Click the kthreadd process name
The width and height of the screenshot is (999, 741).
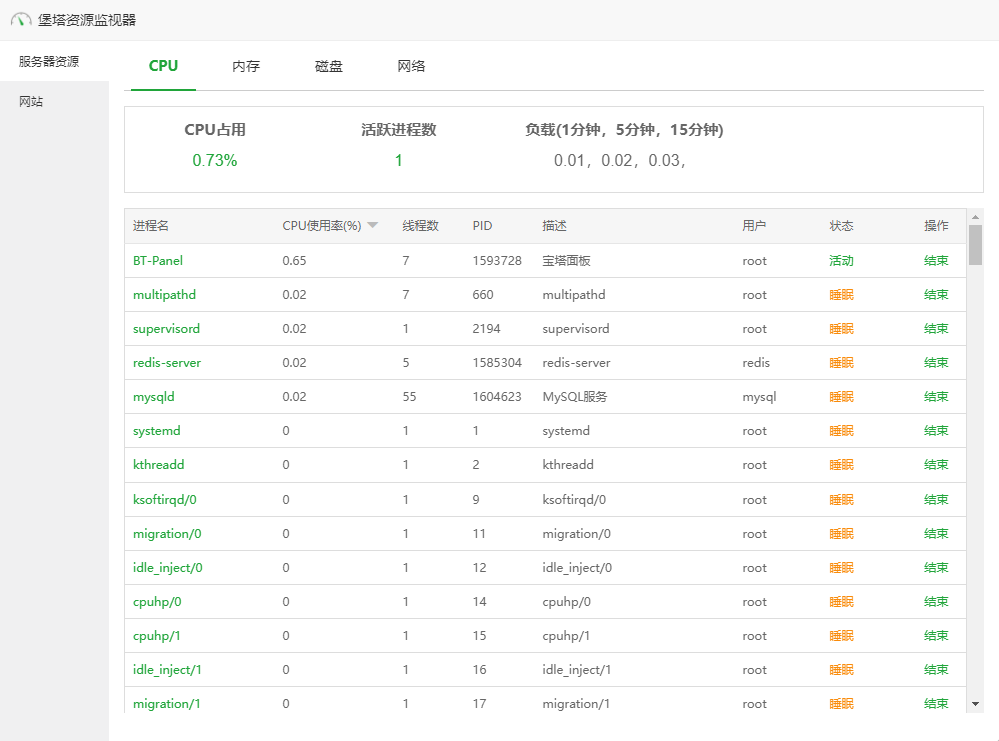[x=158, y=465]
